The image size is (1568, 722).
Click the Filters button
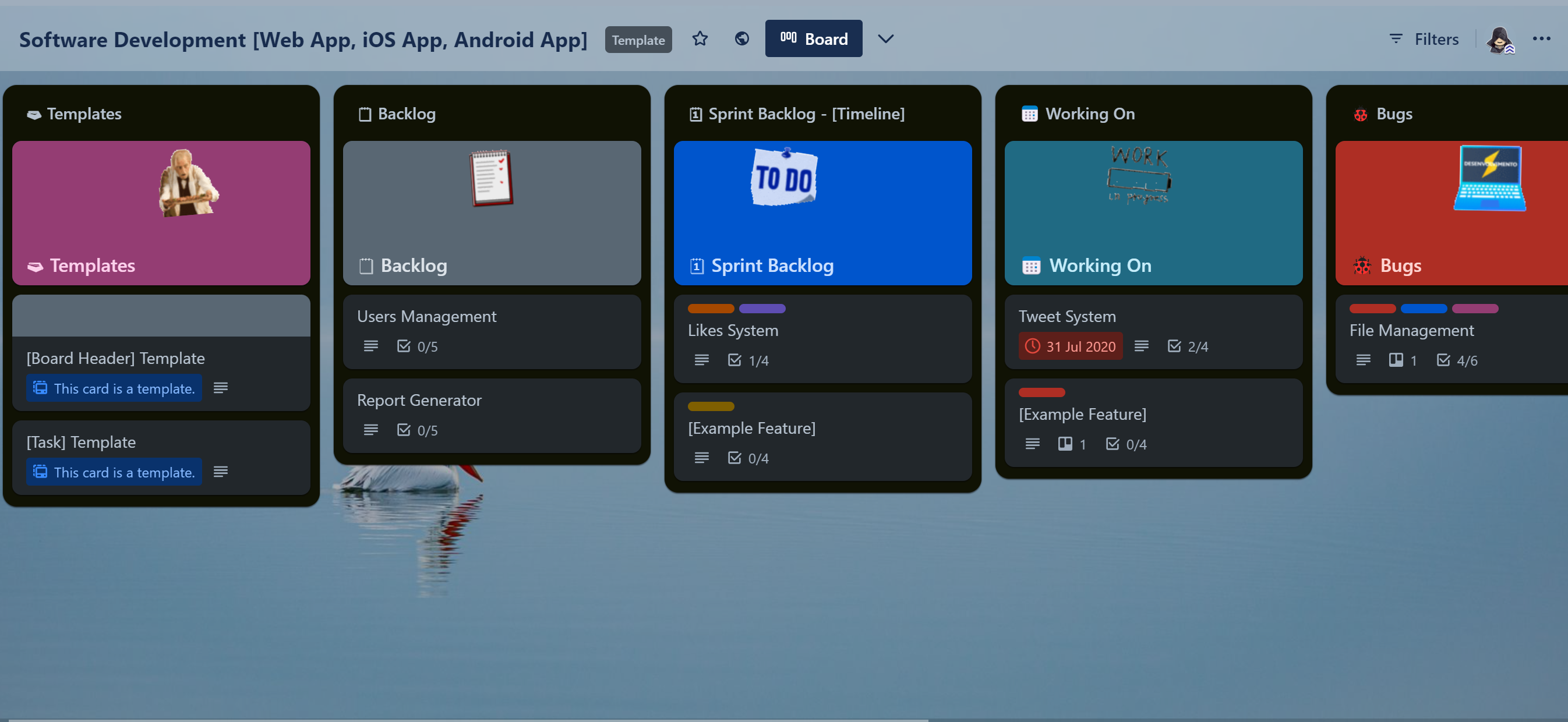[x=1424, y=39]
